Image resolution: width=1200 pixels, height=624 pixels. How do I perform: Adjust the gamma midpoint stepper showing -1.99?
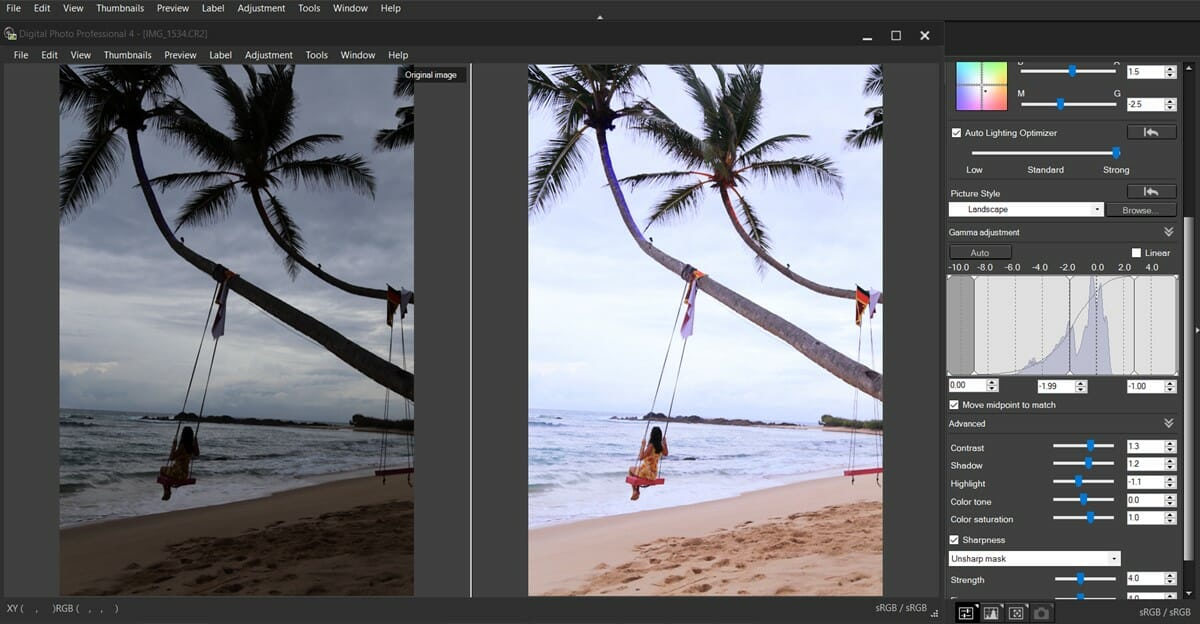tap(1082, 386)
